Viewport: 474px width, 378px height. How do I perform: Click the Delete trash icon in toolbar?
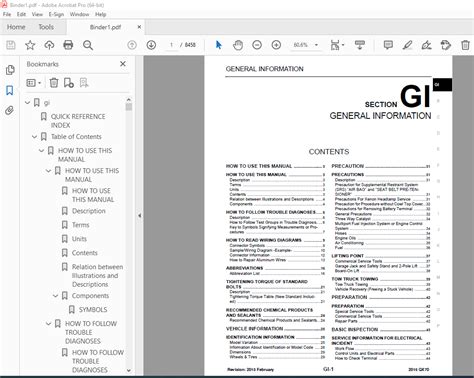pyautogui.click(x=465, y=45)
